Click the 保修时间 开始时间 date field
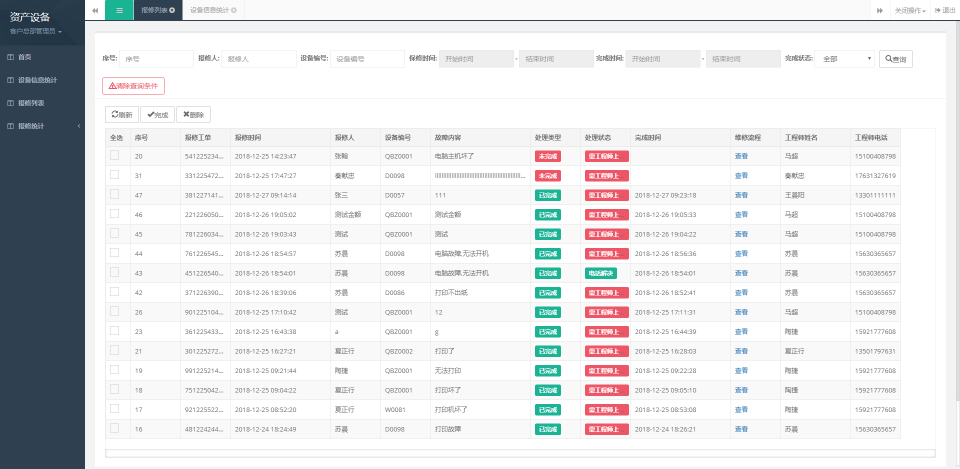The width and height of the screenshot is (960, 469). 476,59
